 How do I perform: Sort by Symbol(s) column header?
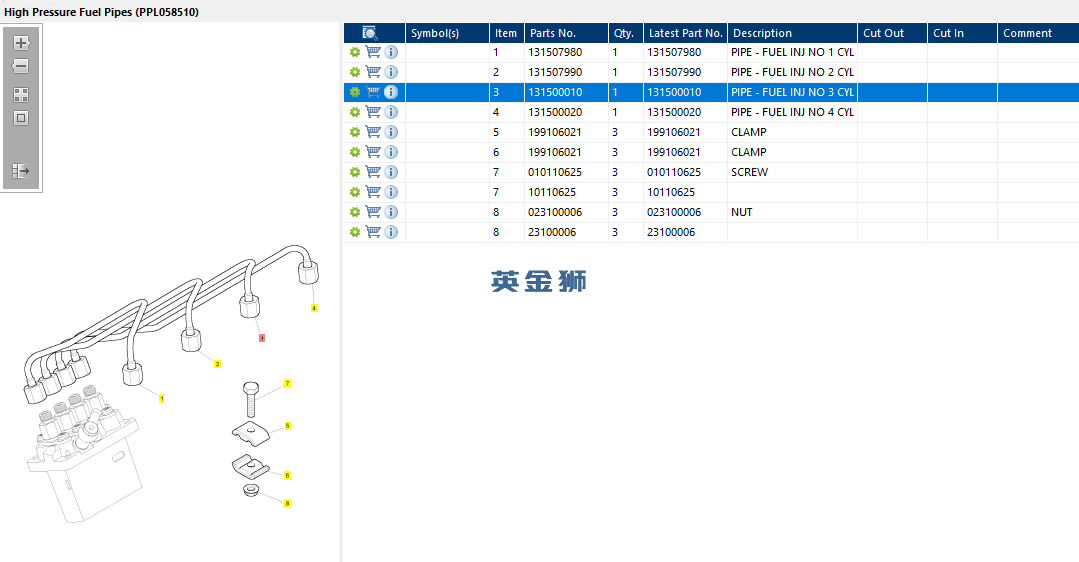tap(447, 33)
